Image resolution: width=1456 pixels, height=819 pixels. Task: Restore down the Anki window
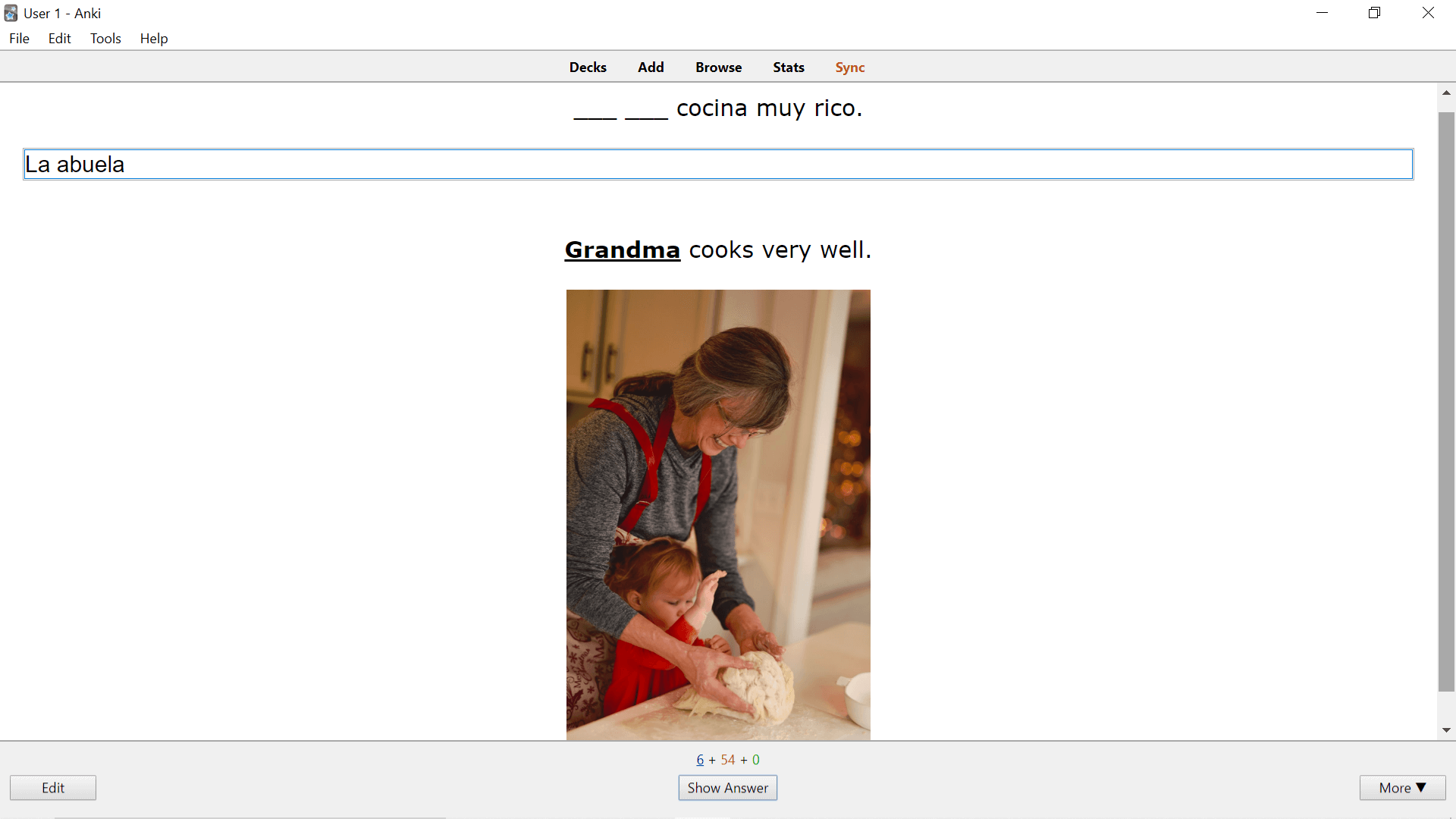tap(1374, 13)
